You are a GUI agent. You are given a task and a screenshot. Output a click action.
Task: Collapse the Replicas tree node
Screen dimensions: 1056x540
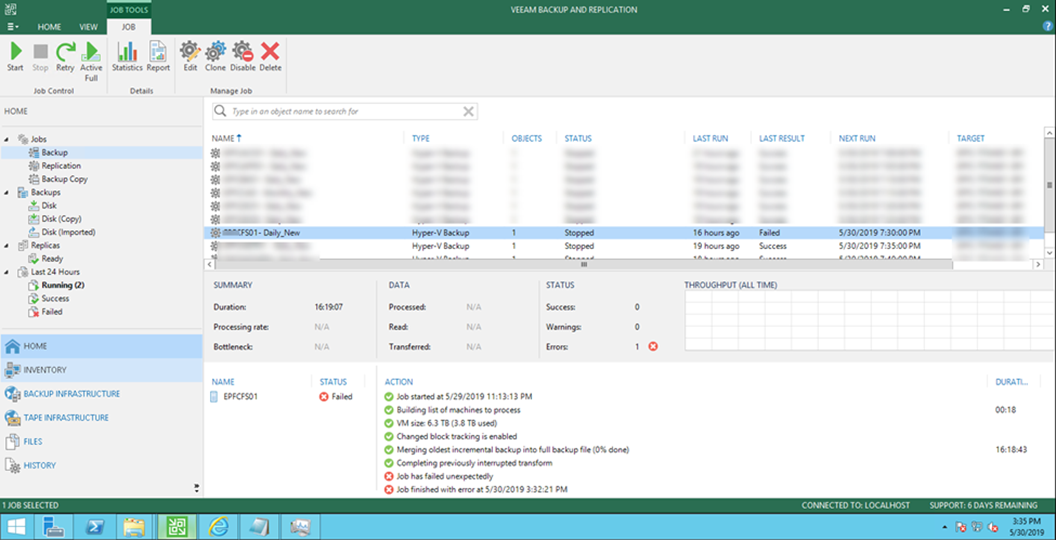(7, 245)
